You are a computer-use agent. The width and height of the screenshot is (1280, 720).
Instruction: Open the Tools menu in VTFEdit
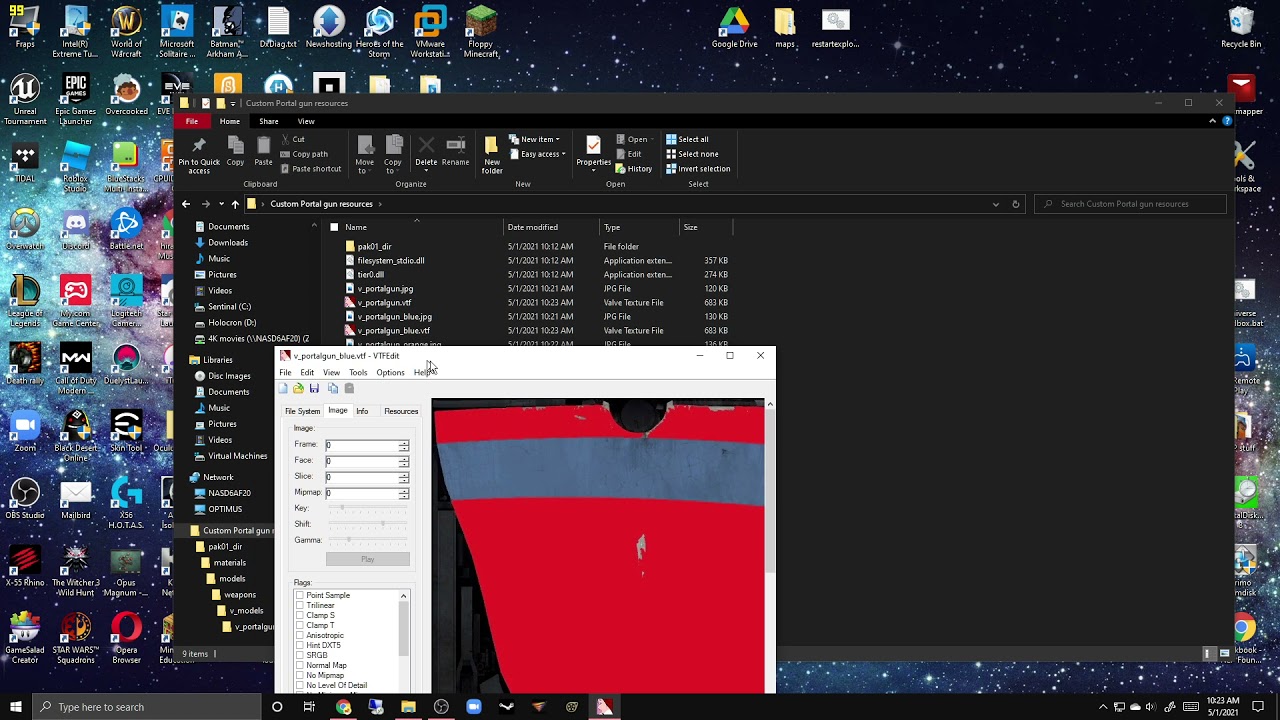pyautogui.click(x=358, y=372)
